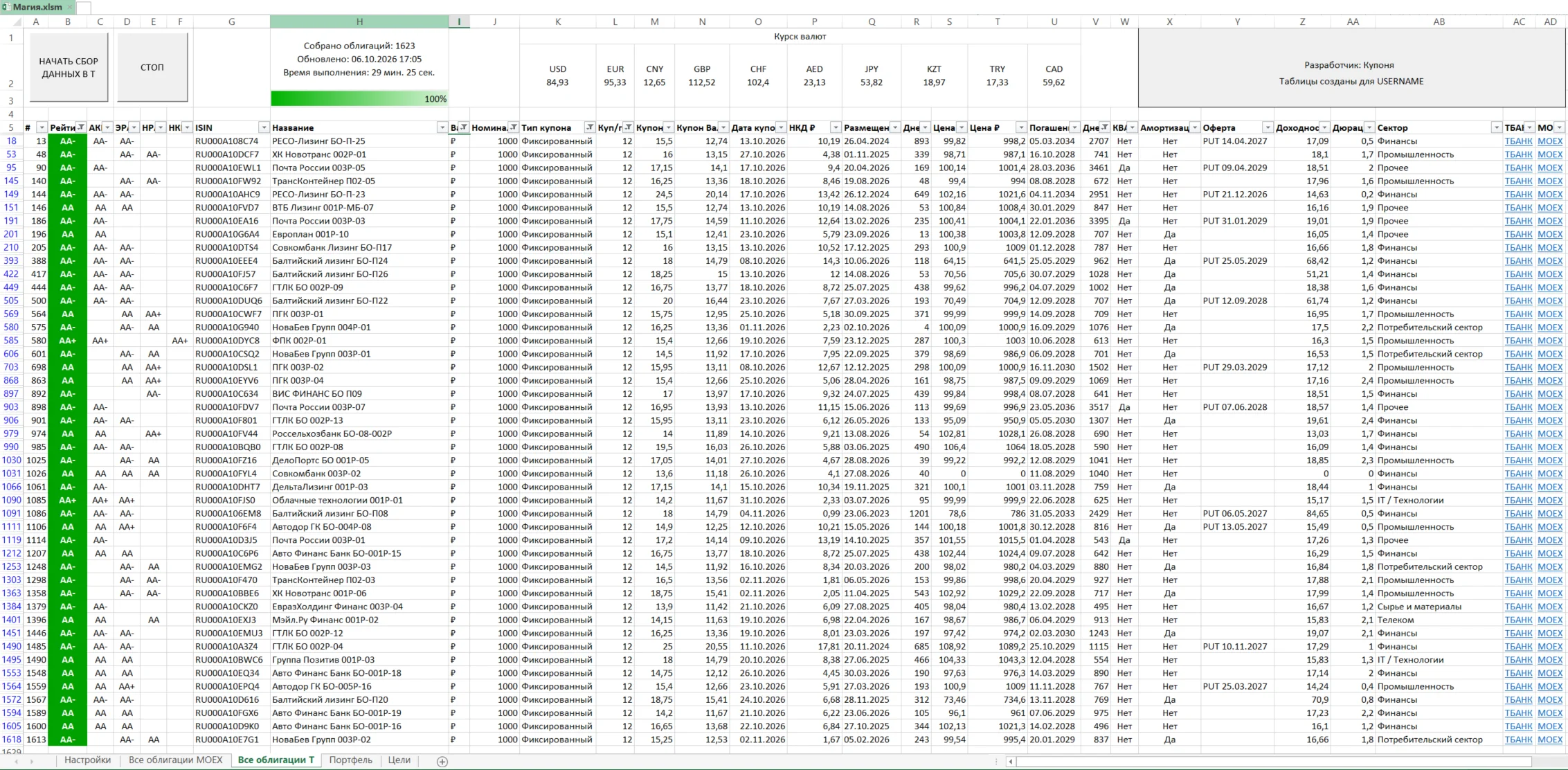Click the Excel file icon of Магия.xlsm

[6, 7]
